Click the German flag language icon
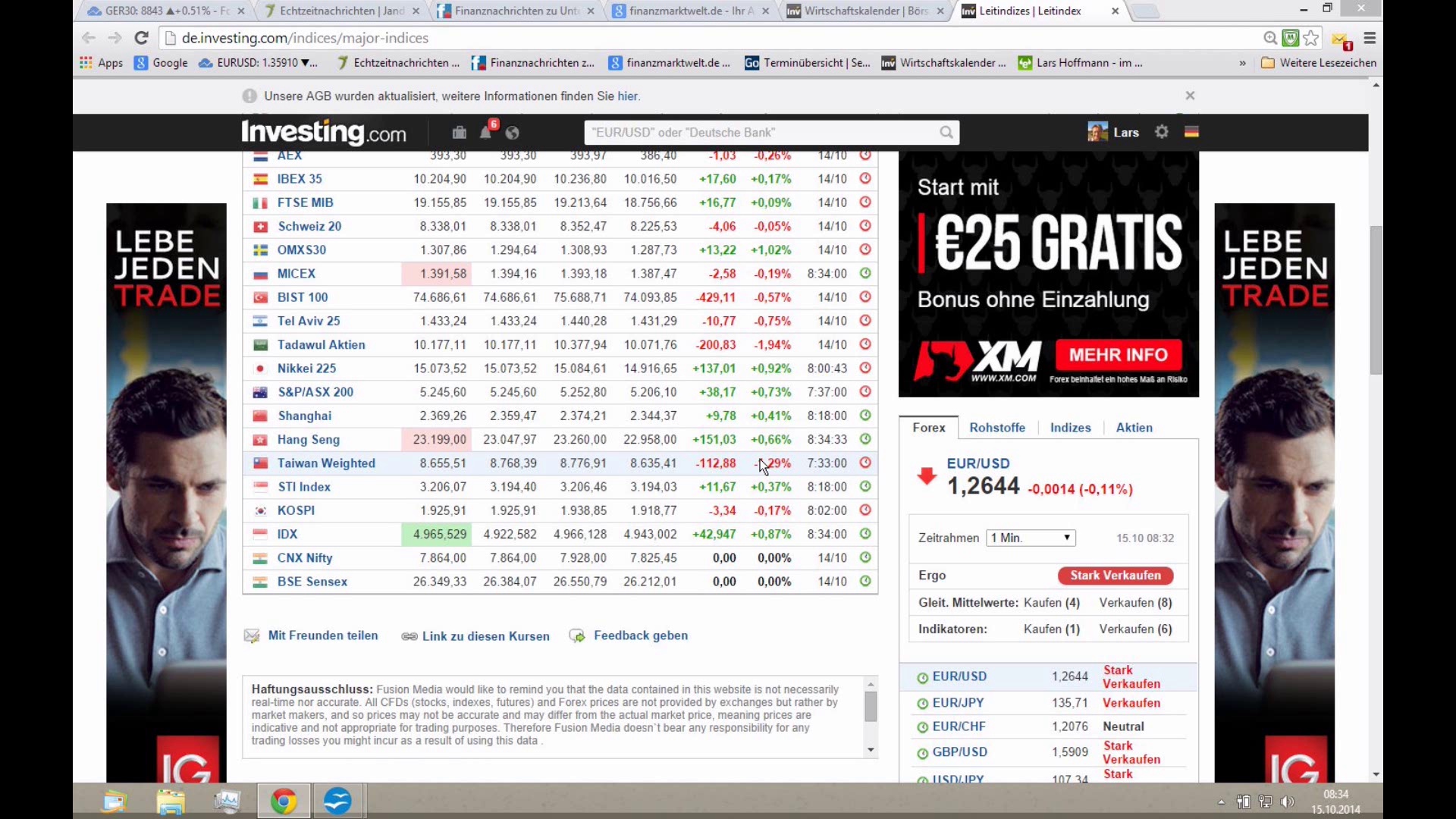 (x=1191, y=132)
